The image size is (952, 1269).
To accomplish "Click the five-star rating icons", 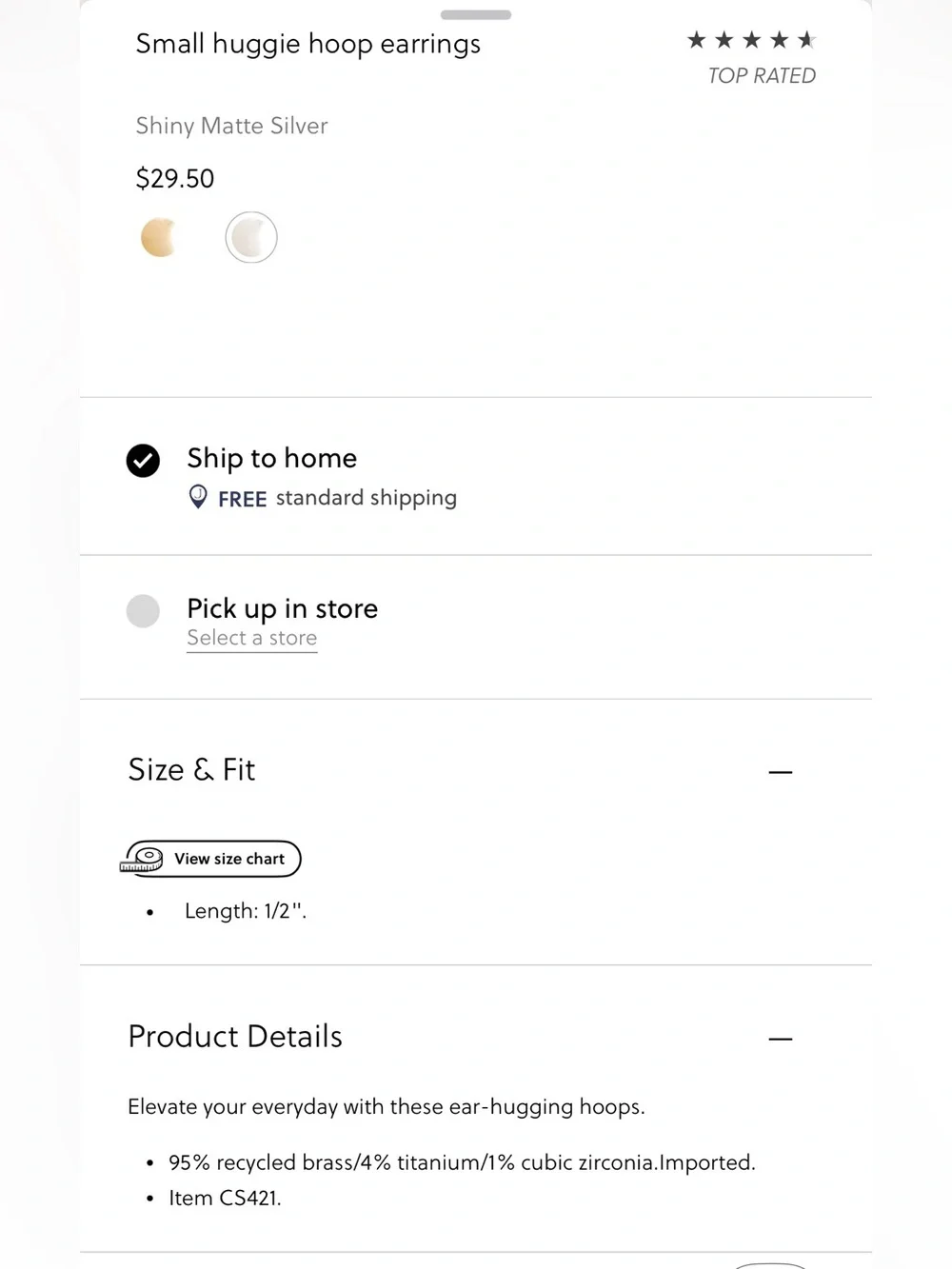I will (751, 40).
